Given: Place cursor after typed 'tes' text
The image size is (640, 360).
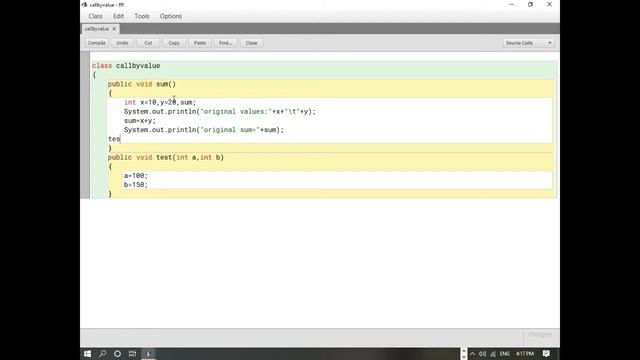Looking at the screenshot, I should (121, 139).
